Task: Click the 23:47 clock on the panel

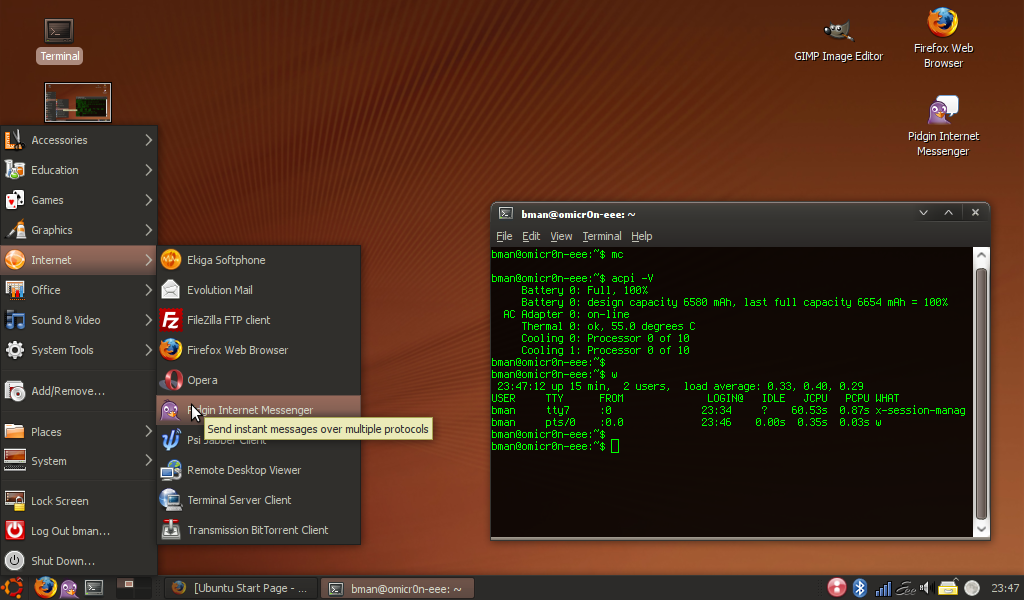Action: point(1004,588)
